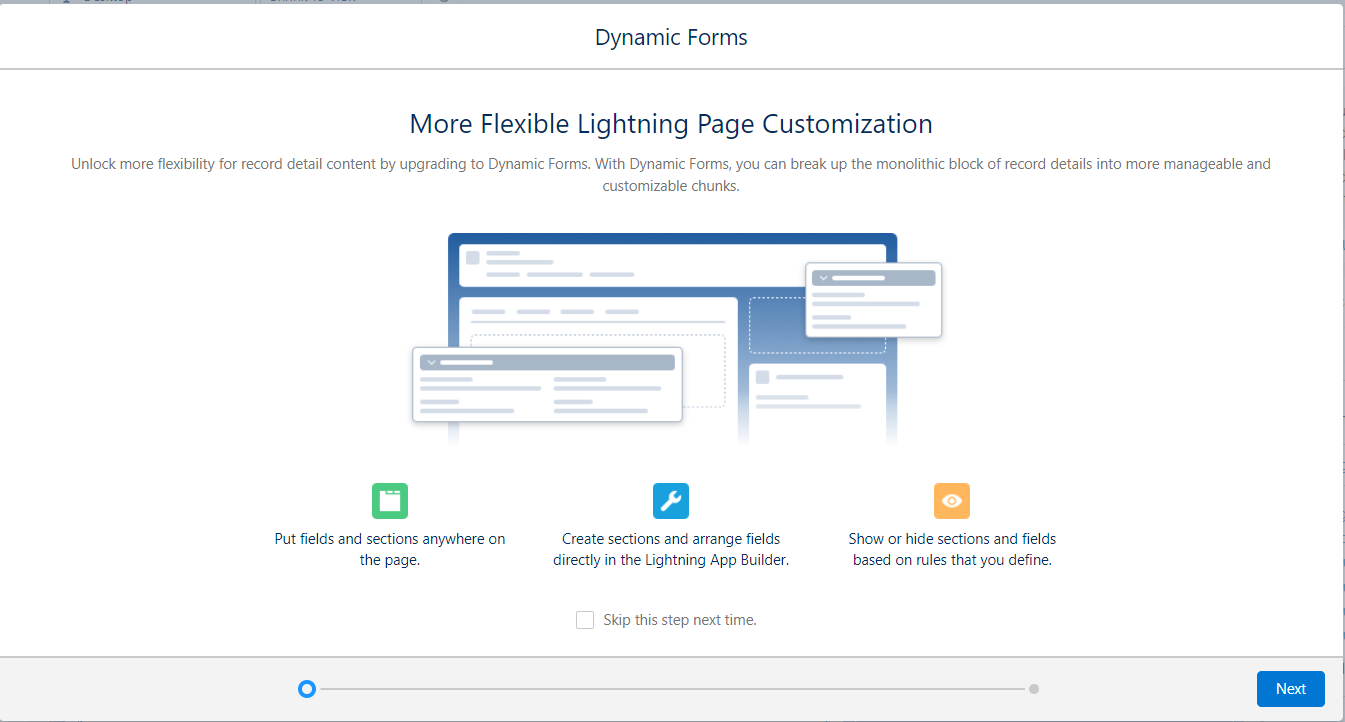Click the Next button
1345x722 pixels.
point(1290,689)
